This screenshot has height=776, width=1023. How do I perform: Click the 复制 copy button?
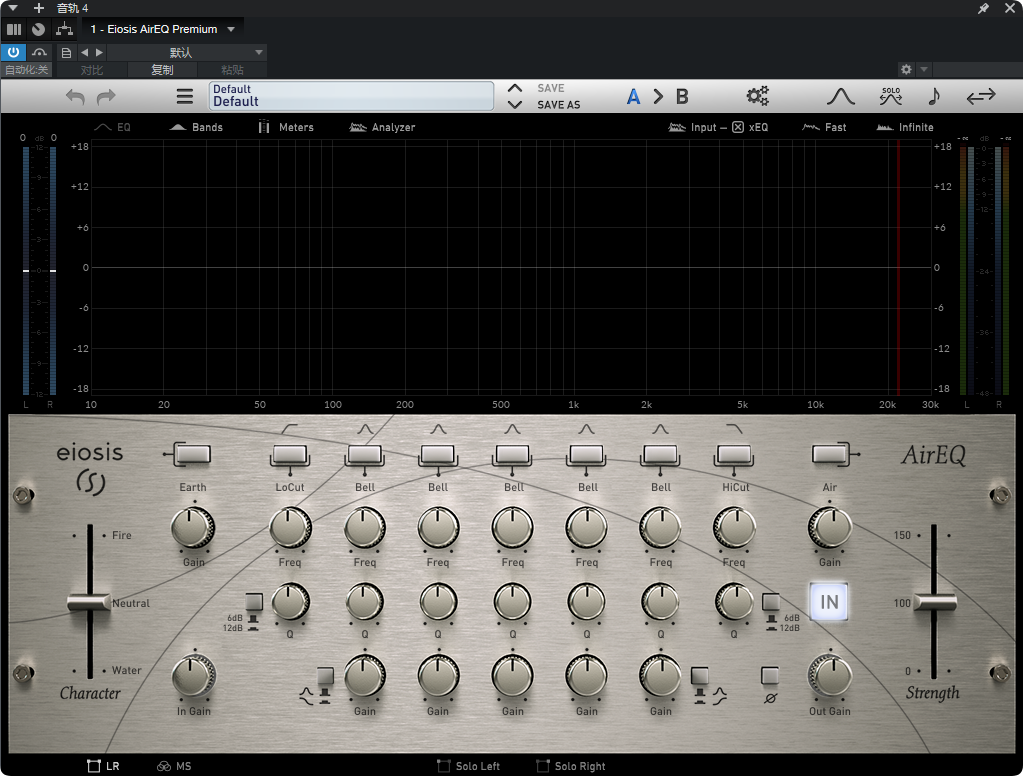(x=162, y=70)
